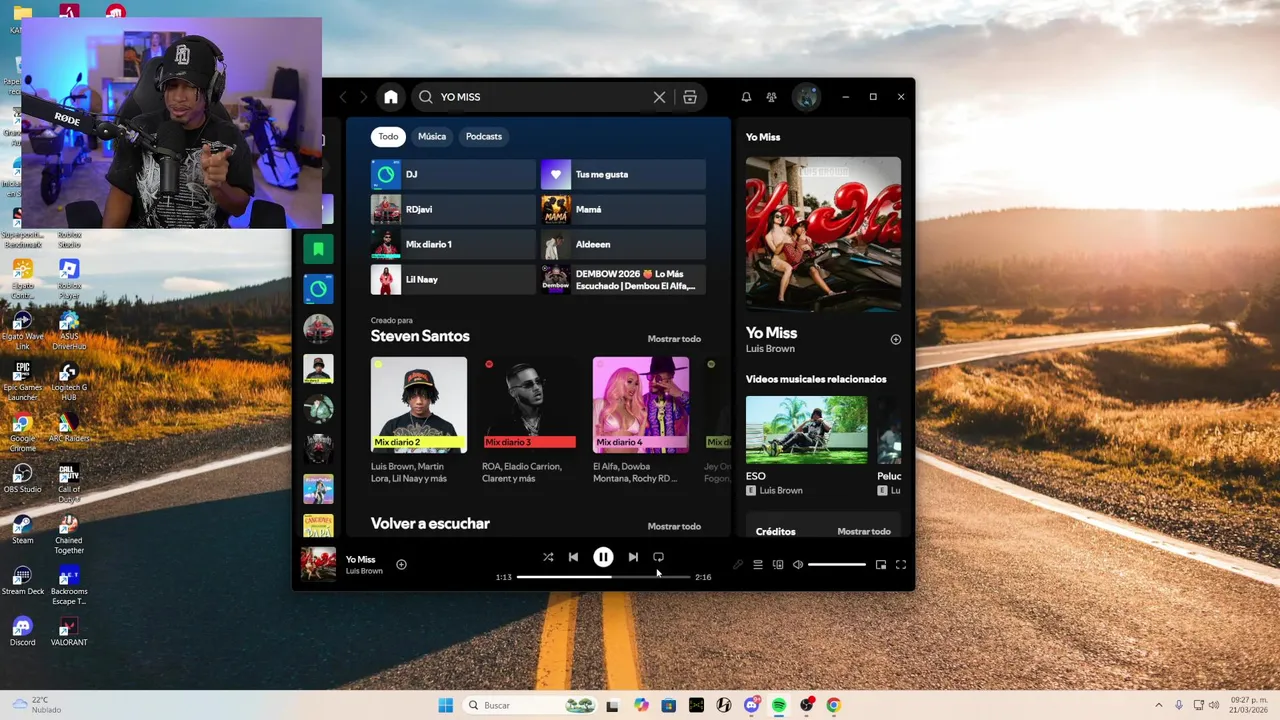Open Microsoft Store from the taskbar
1280x720 pixels.
tap(669, 705)
